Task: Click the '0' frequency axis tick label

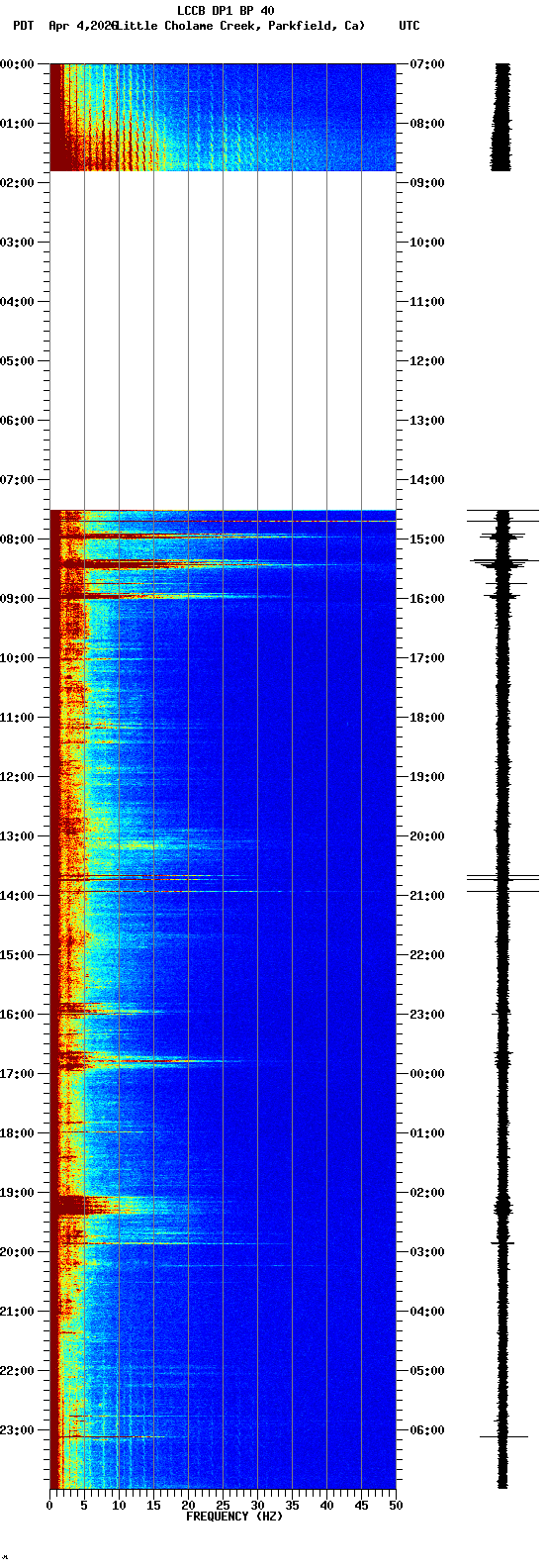Action: tap(49, 1506)
